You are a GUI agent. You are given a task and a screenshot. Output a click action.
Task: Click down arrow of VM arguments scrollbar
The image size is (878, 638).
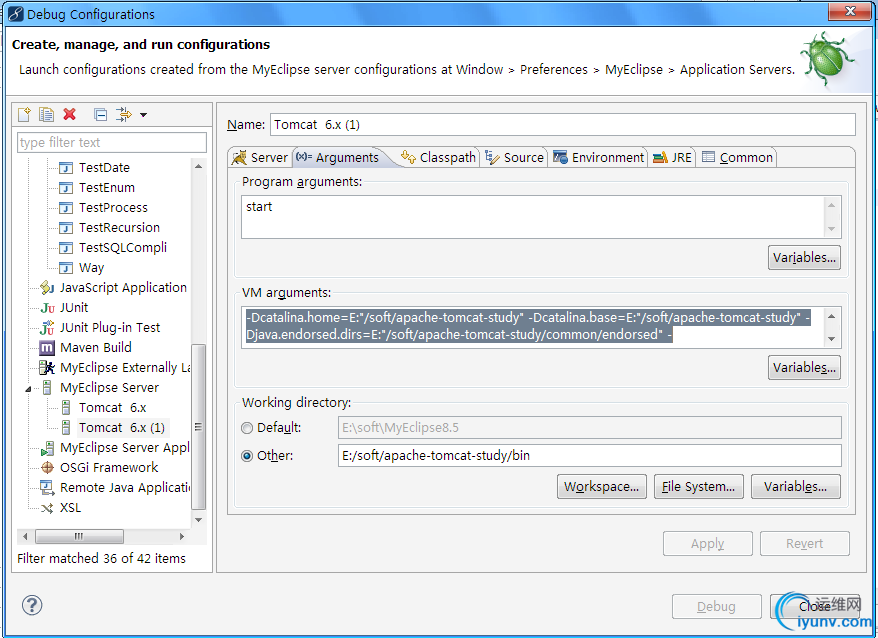pyautogui.click(x=832, y=338)
